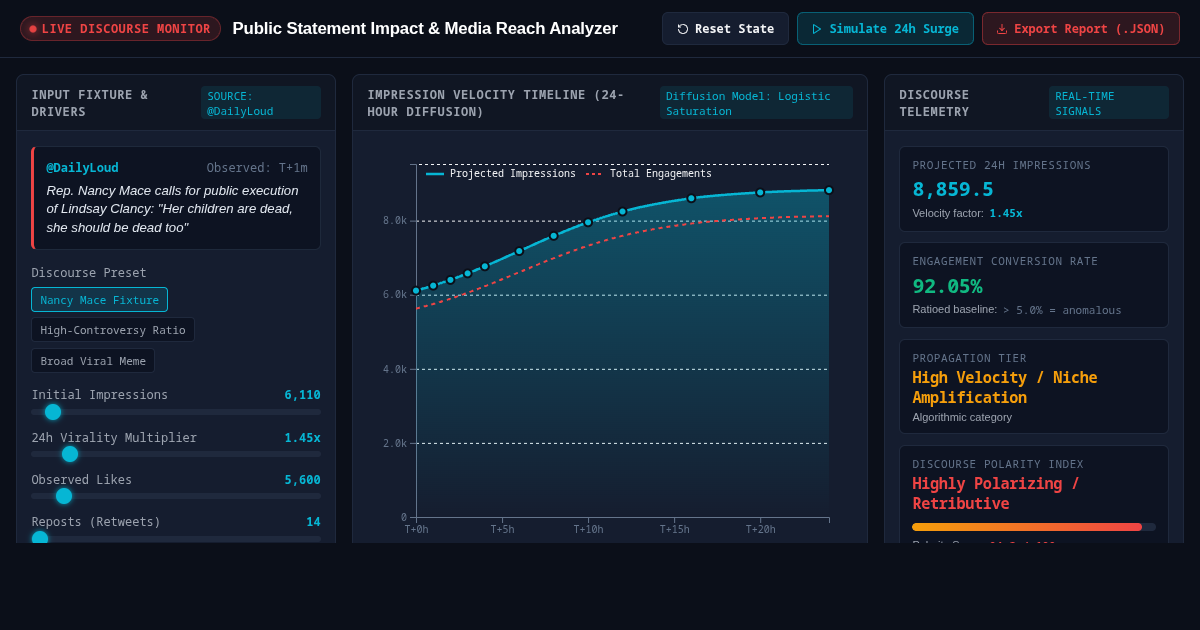Click the @DailyLoud handle in the post card
1200x630 pixels.
(82, 168)
